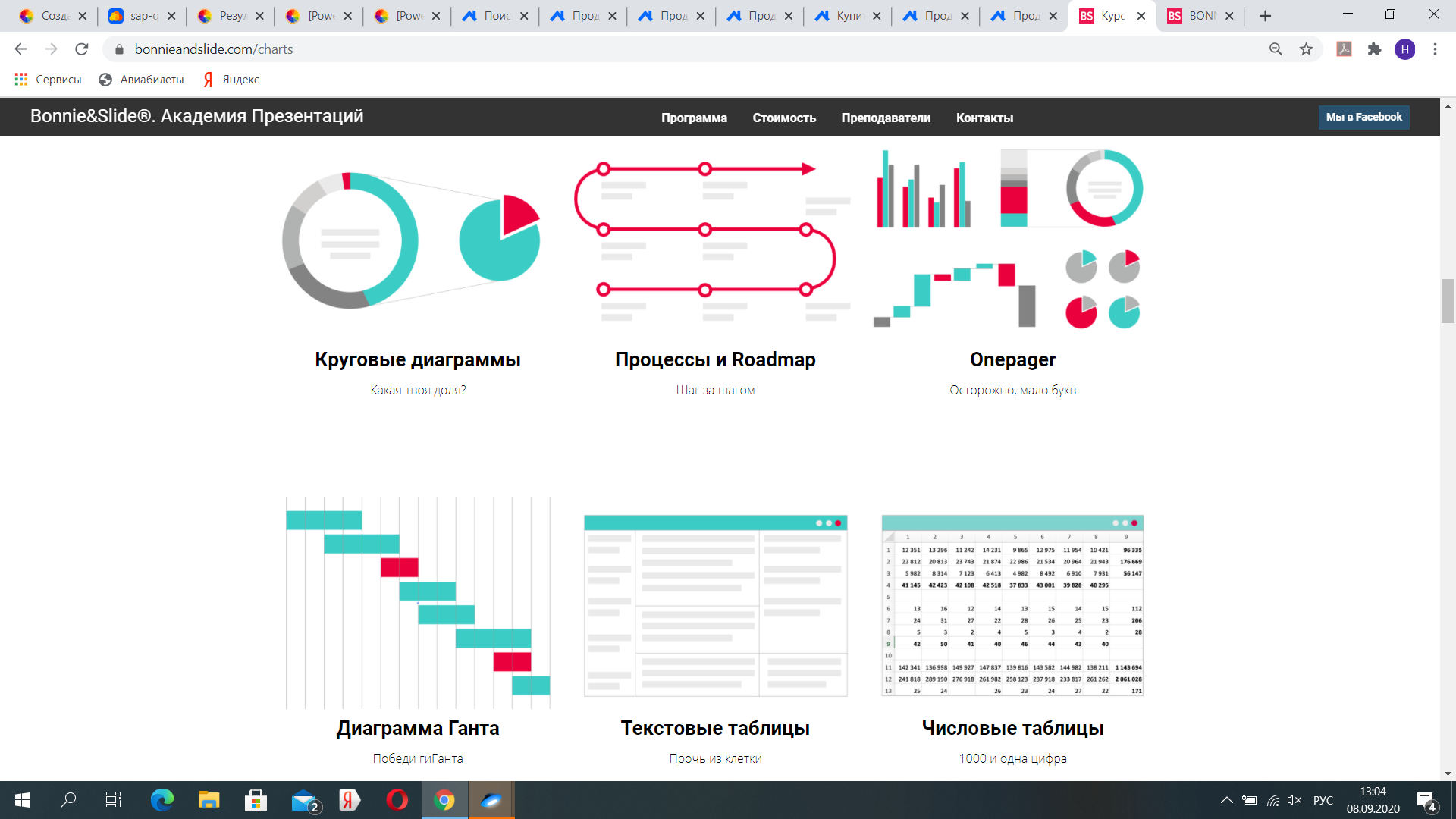
Task: Open the user profile avatar icon
Action: click(x=1404, y=49)
